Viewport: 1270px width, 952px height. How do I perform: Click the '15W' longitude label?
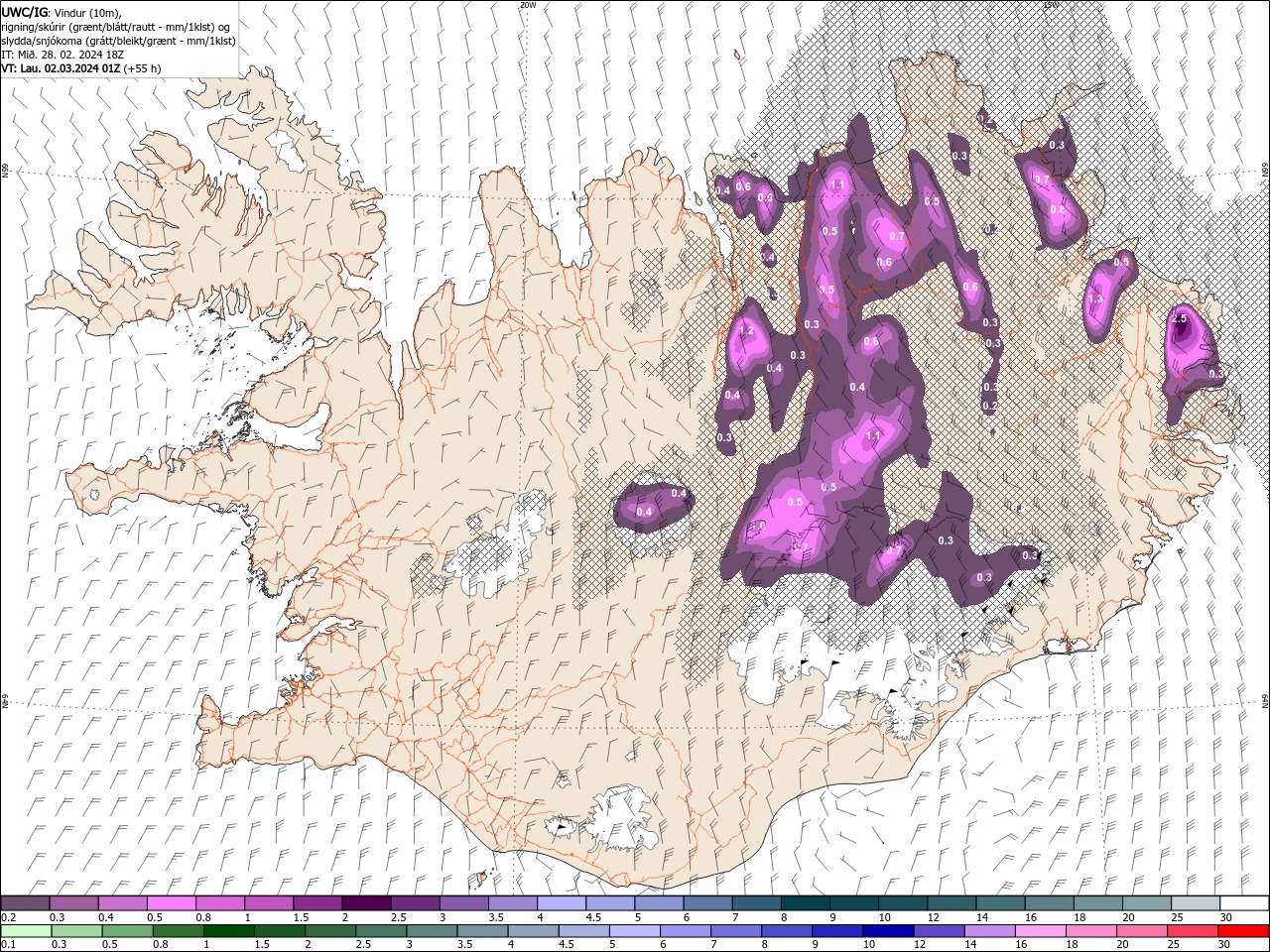(1051, 5)
